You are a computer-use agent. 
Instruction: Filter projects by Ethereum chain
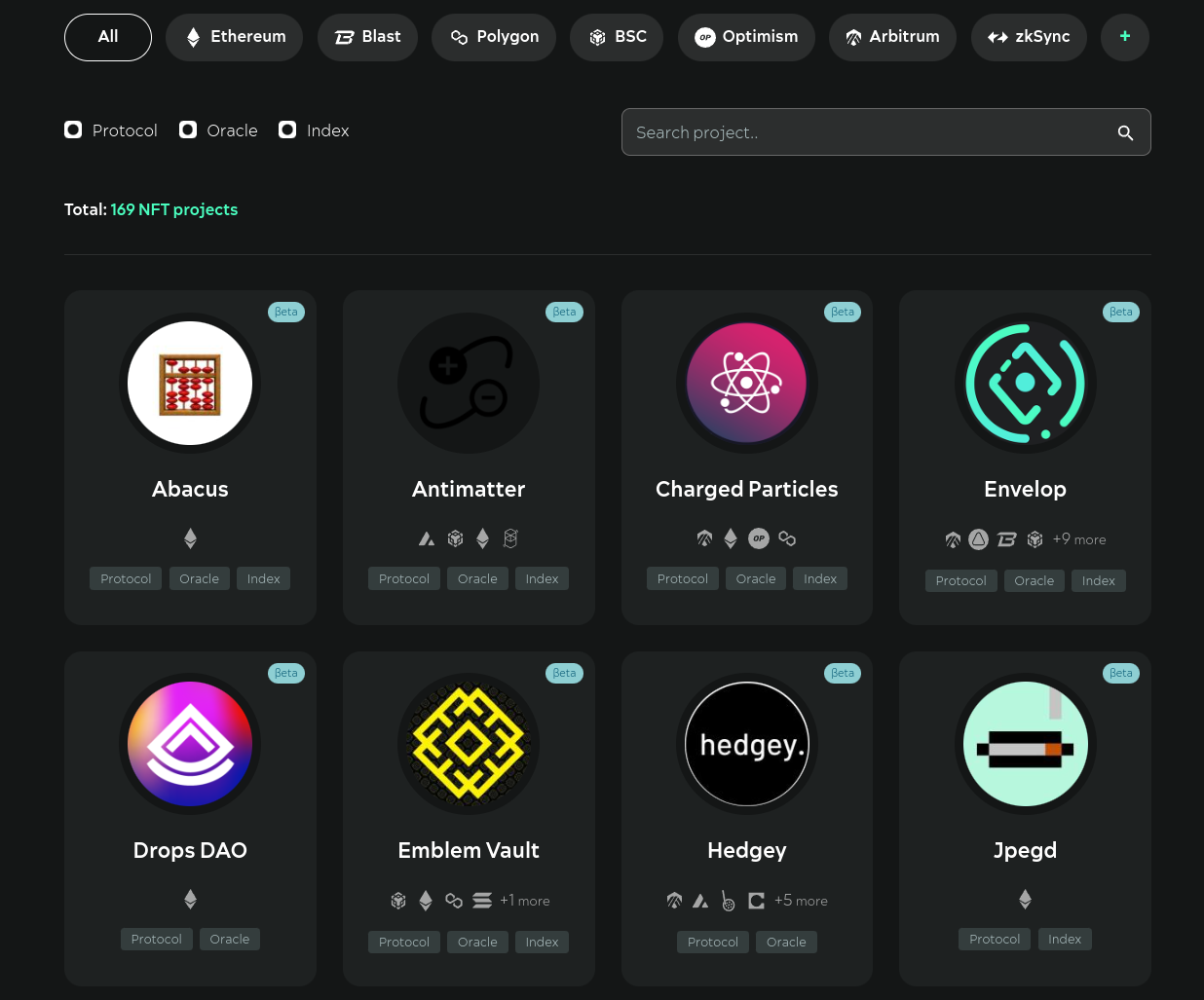tap(235, 37)
